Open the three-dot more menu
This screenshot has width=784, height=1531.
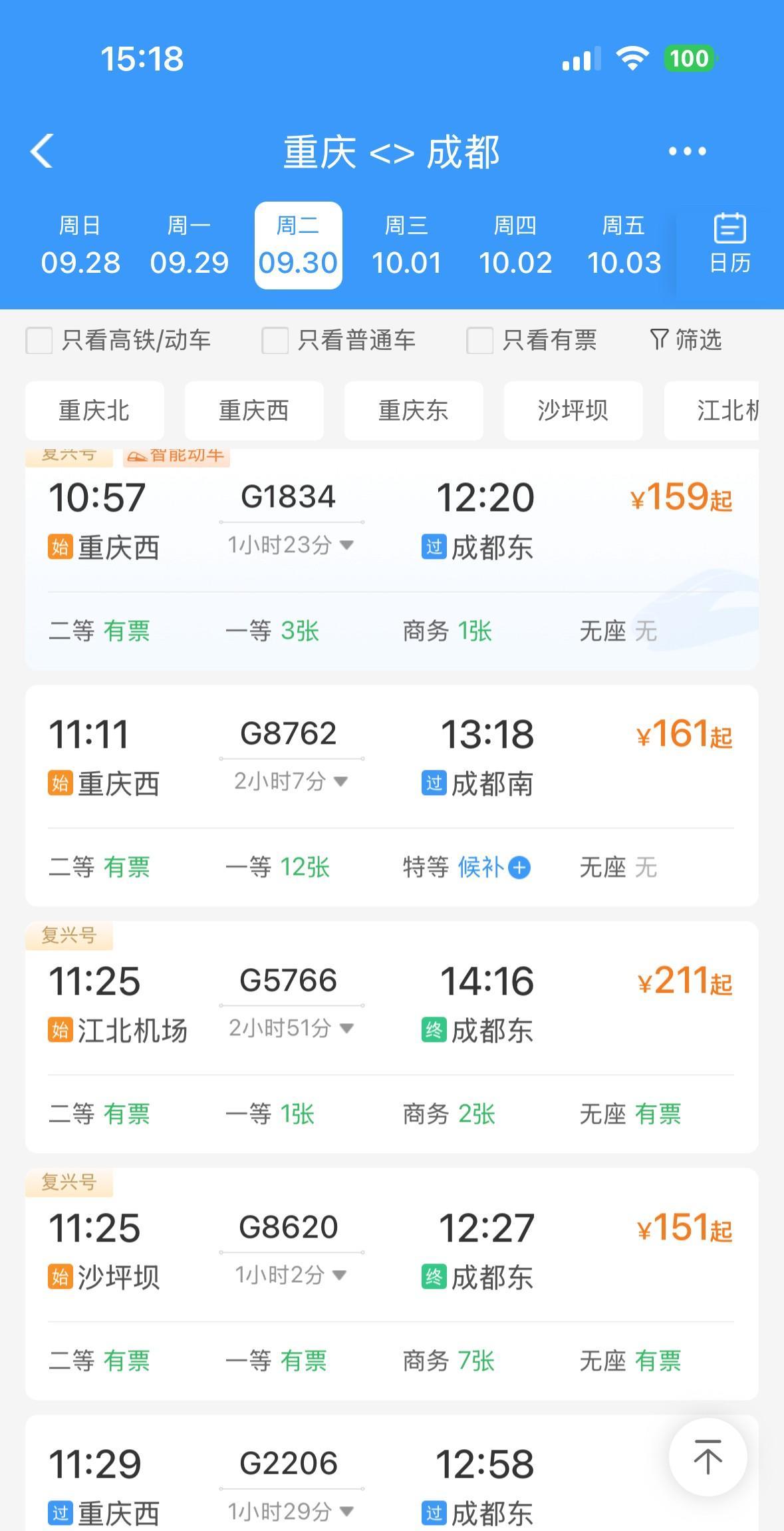tap(687, 152)
